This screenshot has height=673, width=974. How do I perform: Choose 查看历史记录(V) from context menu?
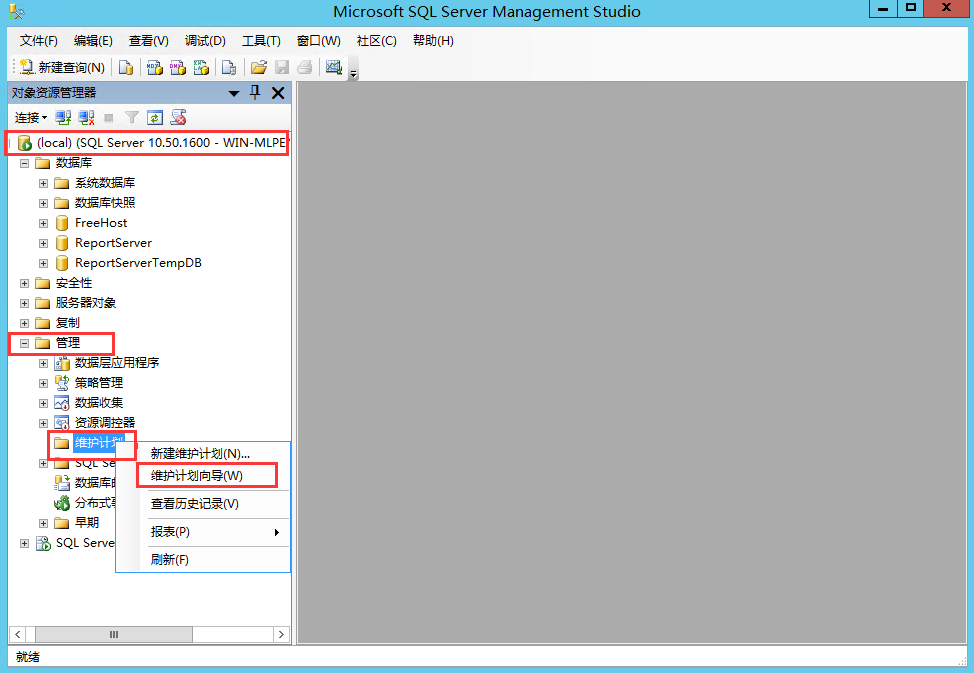coord(194,504)
